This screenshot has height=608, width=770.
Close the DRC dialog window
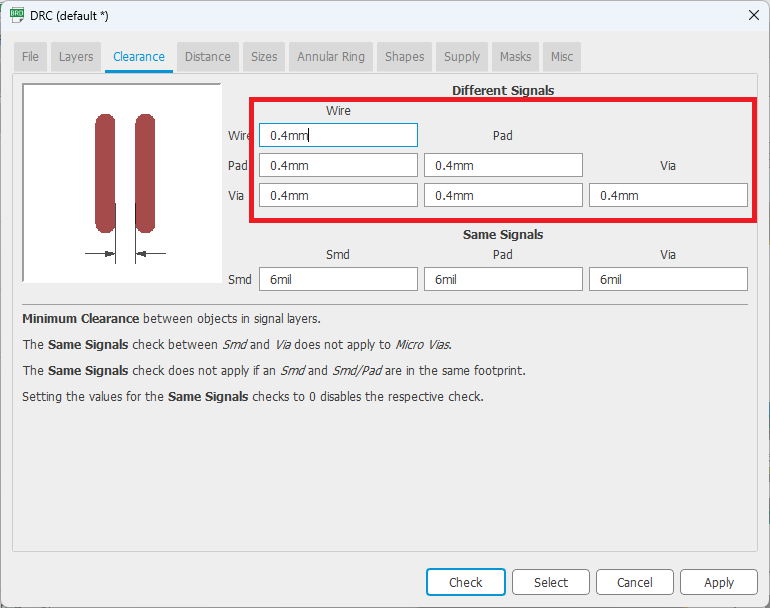[x=753, y=15]
